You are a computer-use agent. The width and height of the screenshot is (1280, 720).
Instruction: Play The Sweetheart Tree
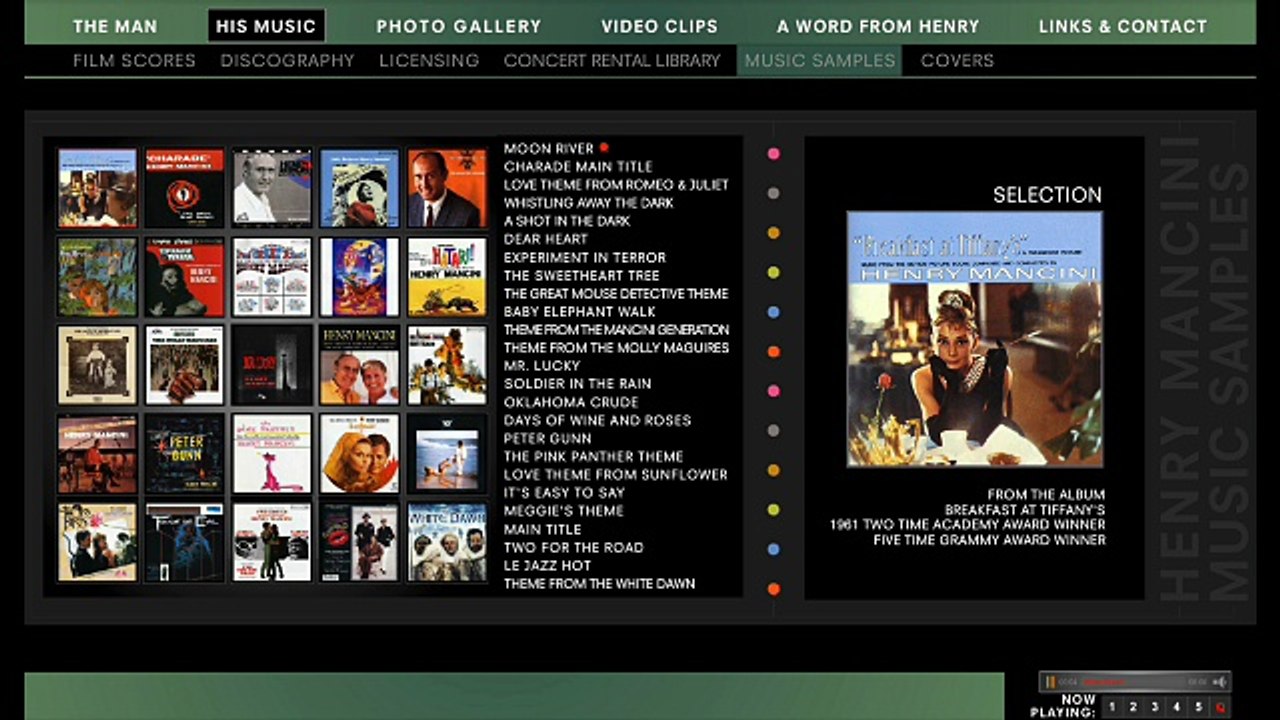click(x=582, y=275)
